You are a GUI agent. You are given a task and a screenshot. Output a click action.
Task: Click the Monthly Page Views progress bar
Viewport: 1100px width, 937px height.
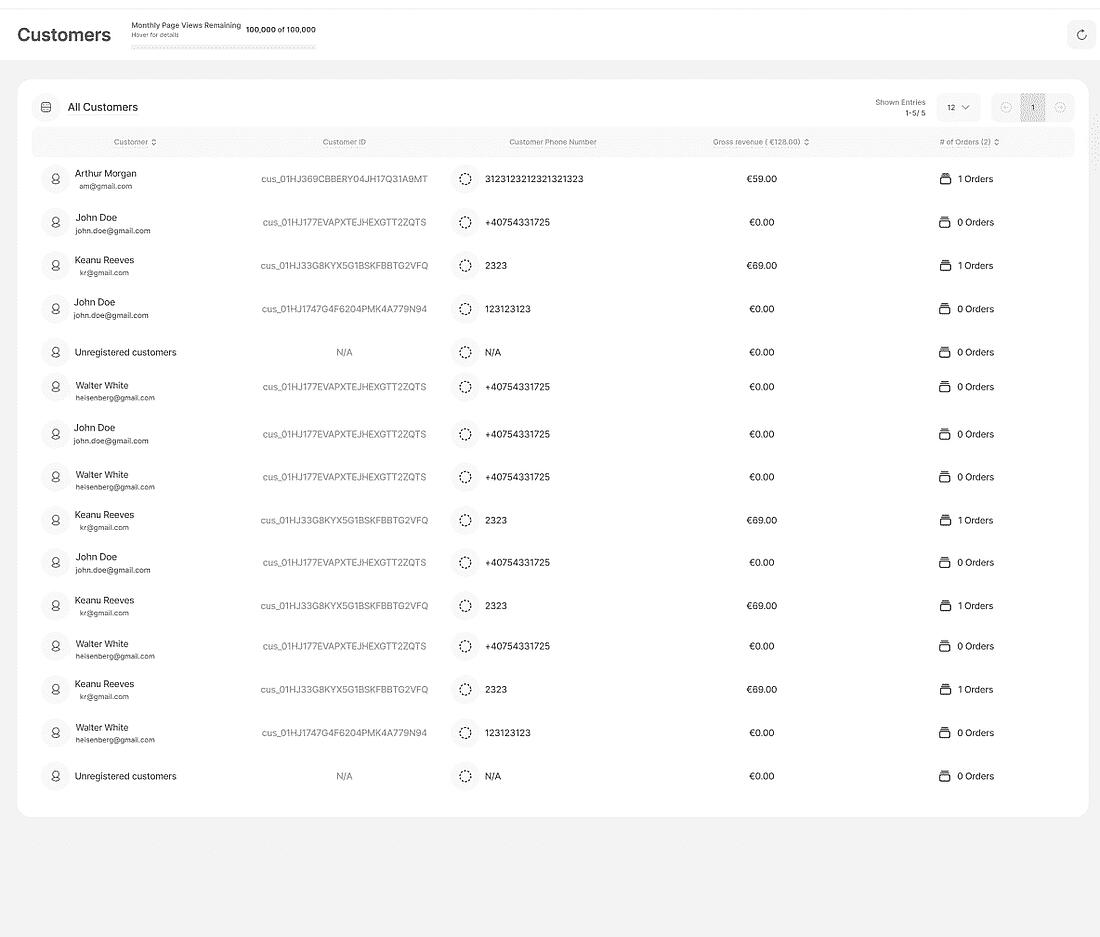pos(223,47)
